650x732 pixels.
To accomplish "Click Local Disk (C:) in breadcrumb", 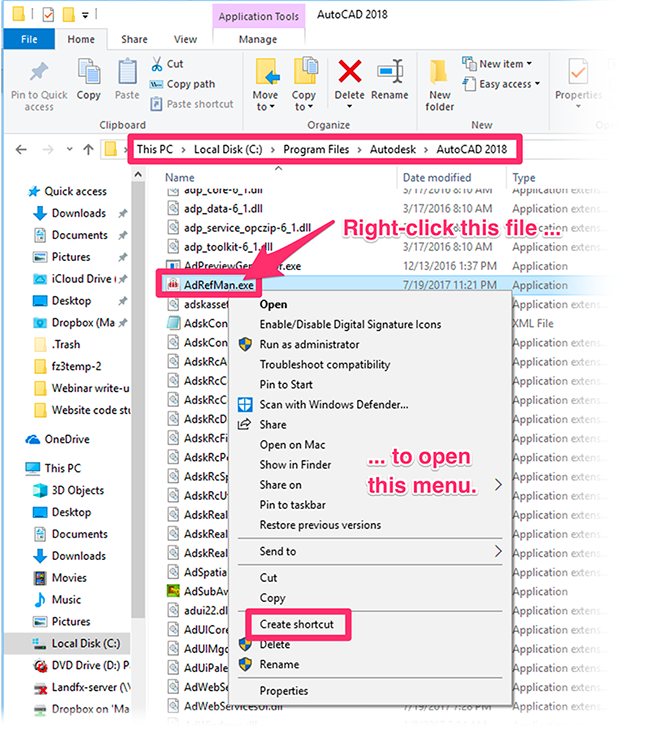I will click(x=228, y=149).
